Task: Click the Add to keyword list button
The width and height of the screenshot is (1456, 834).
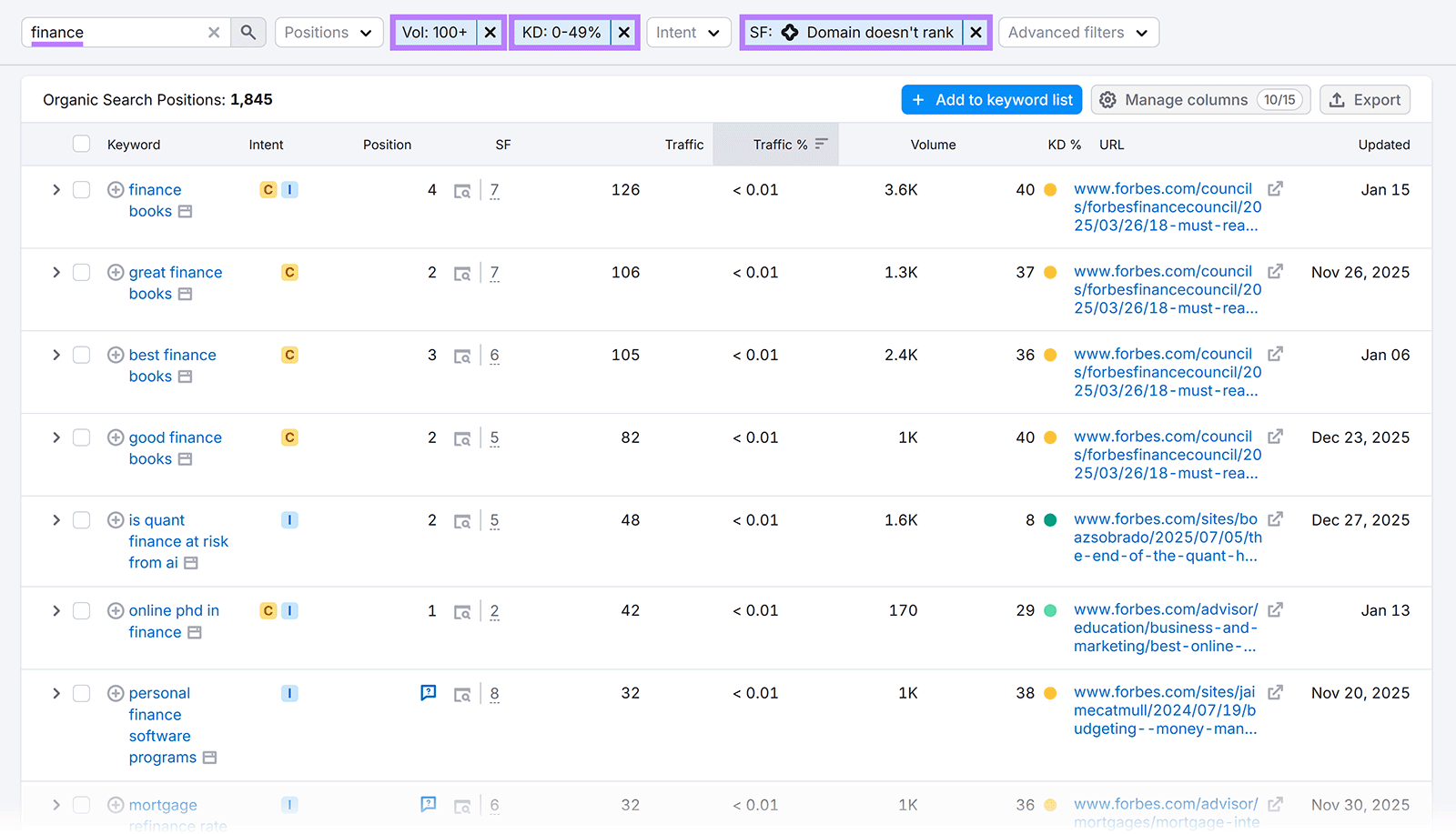Action: click(991, 99)
